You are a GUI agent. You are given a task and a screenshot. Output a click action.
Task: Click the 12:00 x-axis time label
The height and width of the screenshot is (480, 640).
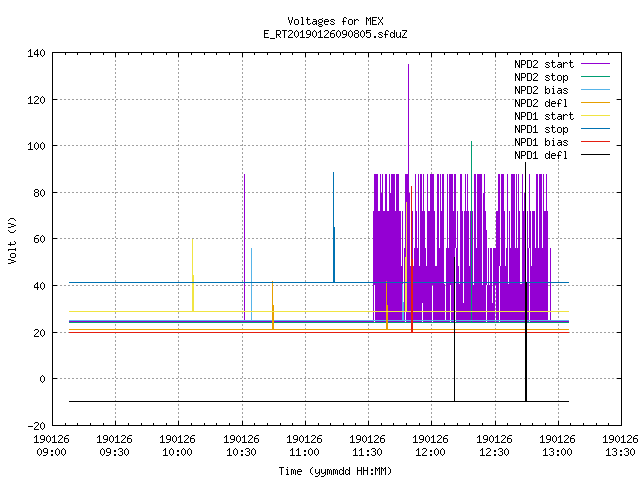(x=431, y=452)
